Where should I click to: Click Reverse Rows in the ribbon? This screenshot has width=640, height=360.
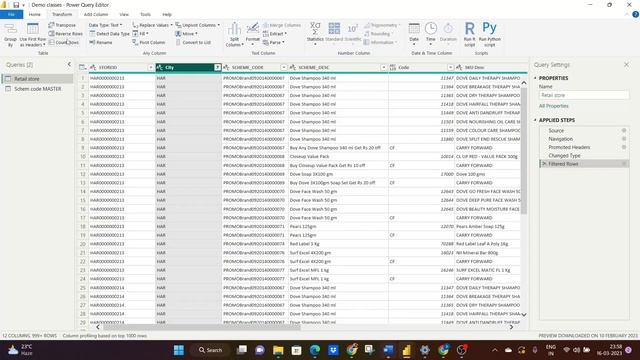[x=65, y=34]
